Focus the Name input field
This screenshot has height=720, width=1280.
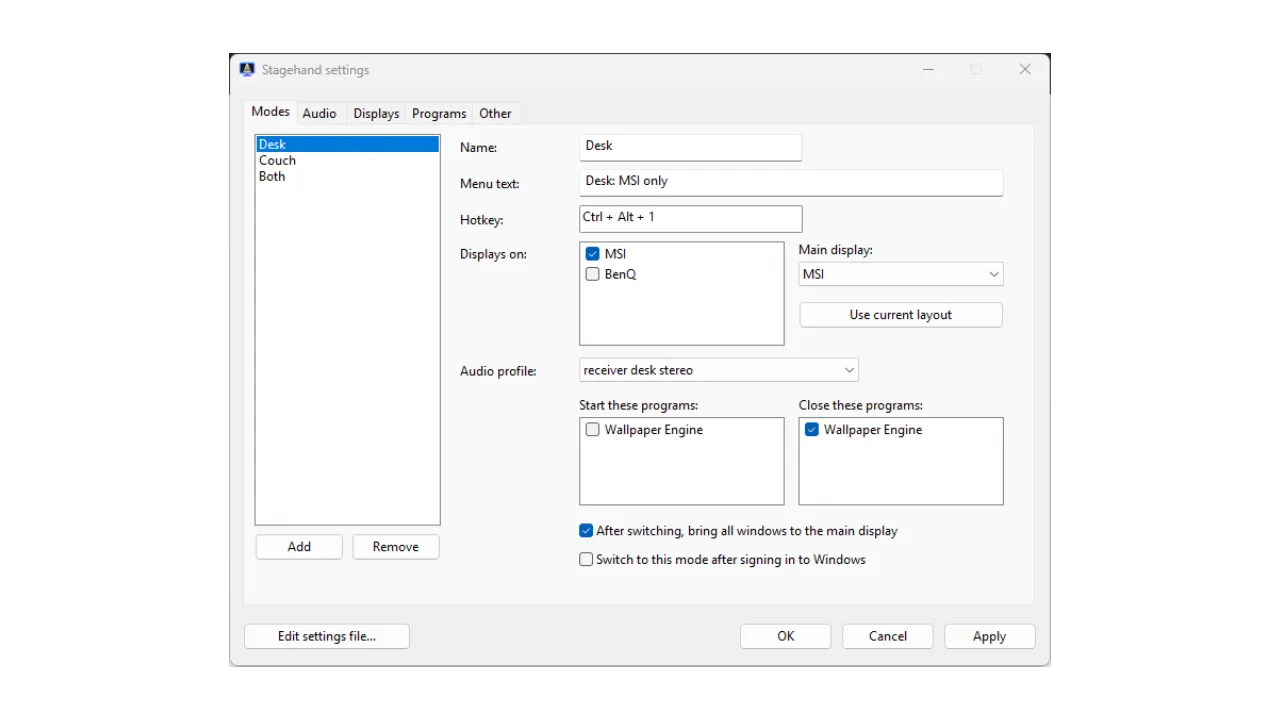[691, 147]
